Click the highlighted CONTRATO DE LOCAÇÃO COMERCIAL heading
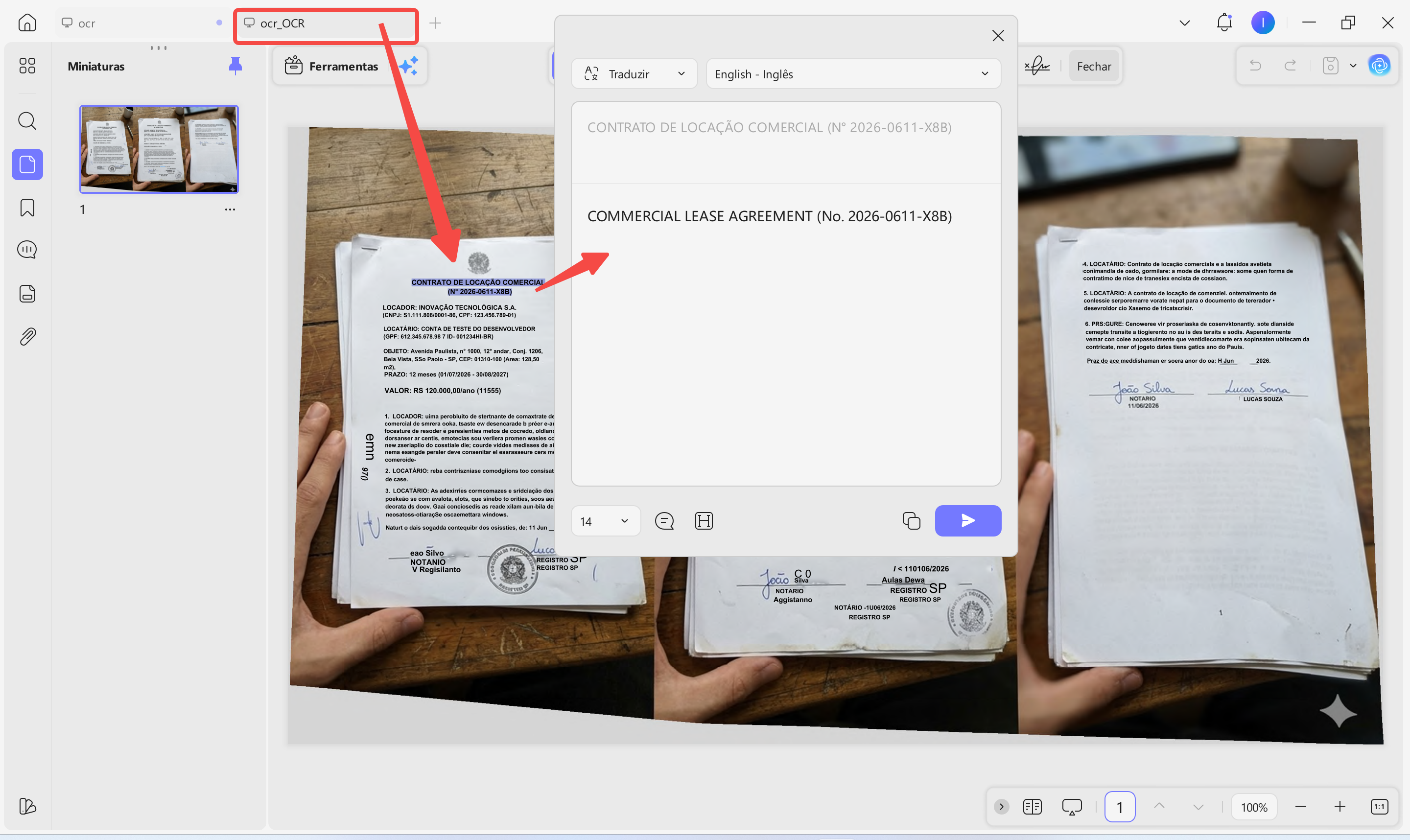This screenshot has height=840, width=1410. tap(477, 282)
